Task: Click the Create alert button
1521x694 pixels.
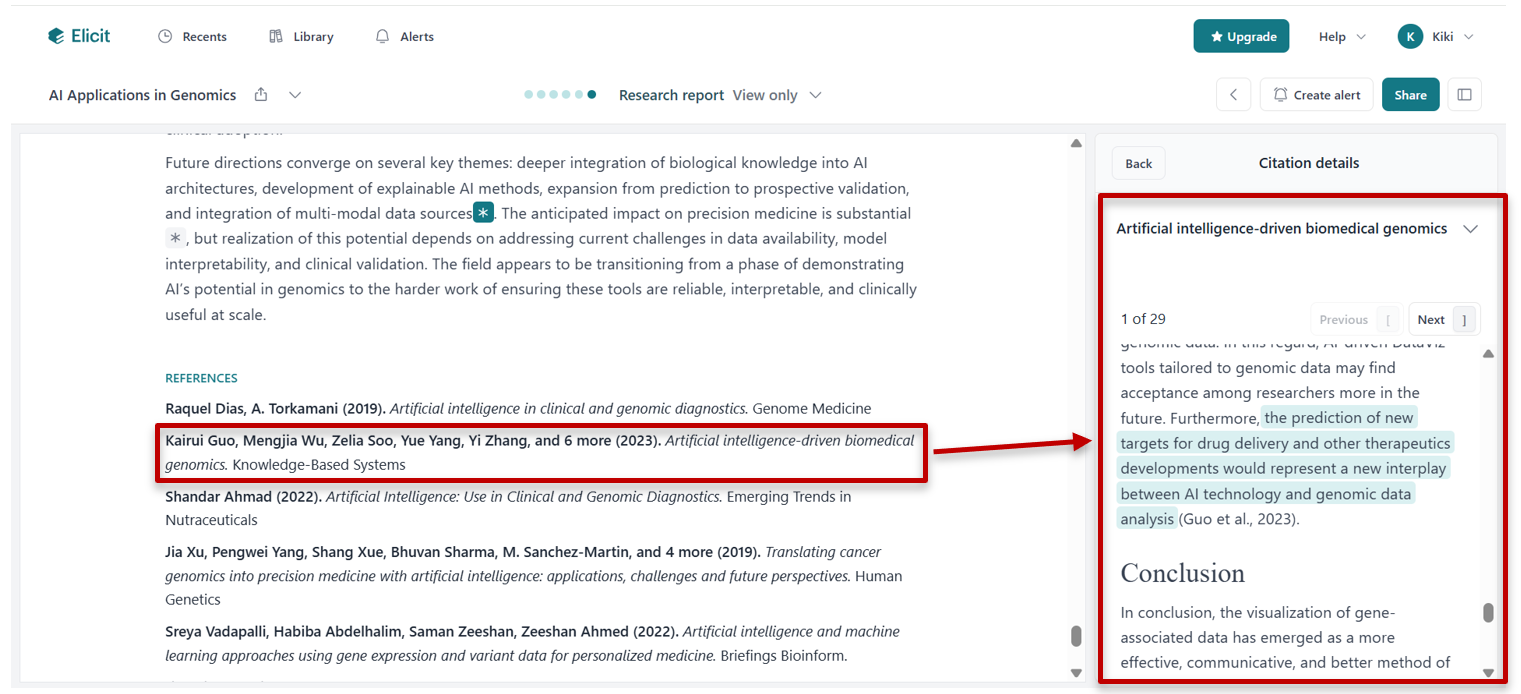Action: 1316,95
